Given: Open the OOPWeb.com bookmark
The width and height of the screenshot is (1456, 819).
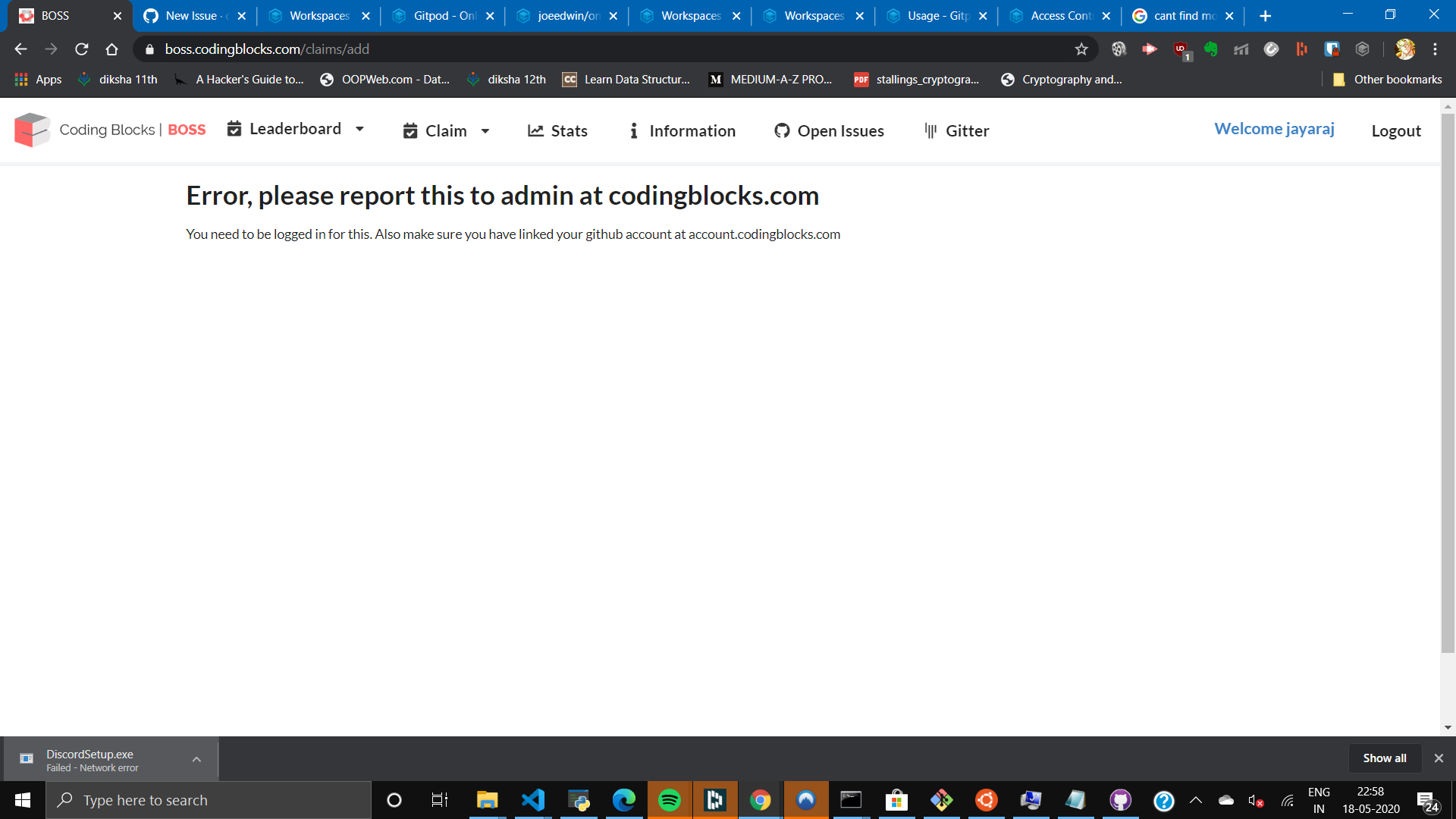Looking at the screenshot, I should [385, 80].
